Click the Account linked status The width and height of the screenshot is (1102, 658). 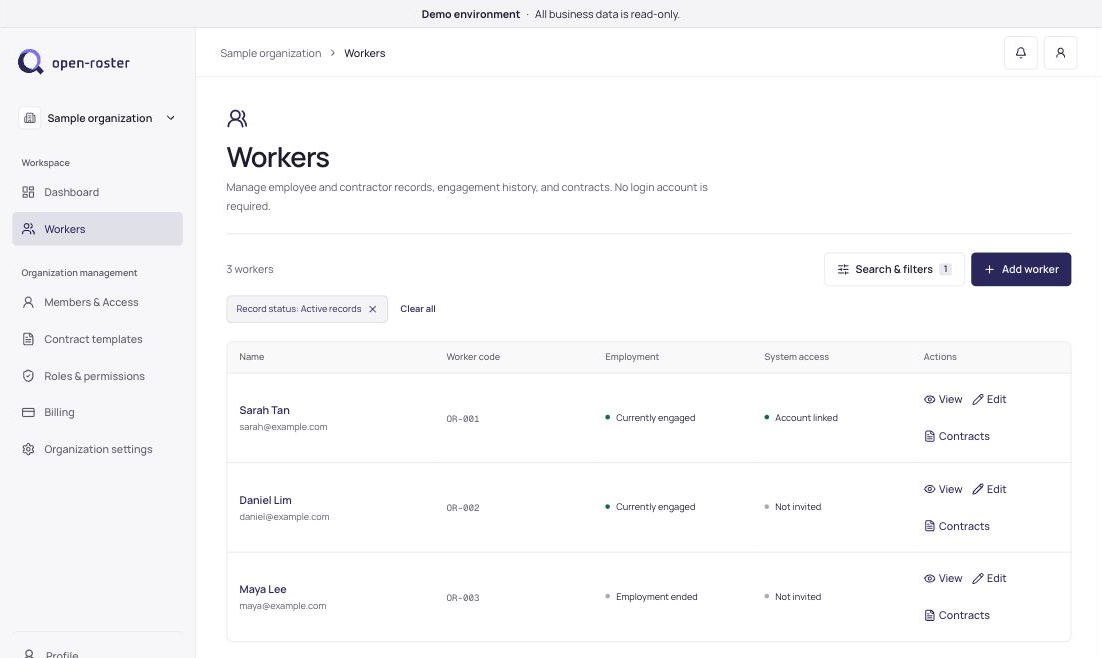pyautogui.click(x=801, y=418)
